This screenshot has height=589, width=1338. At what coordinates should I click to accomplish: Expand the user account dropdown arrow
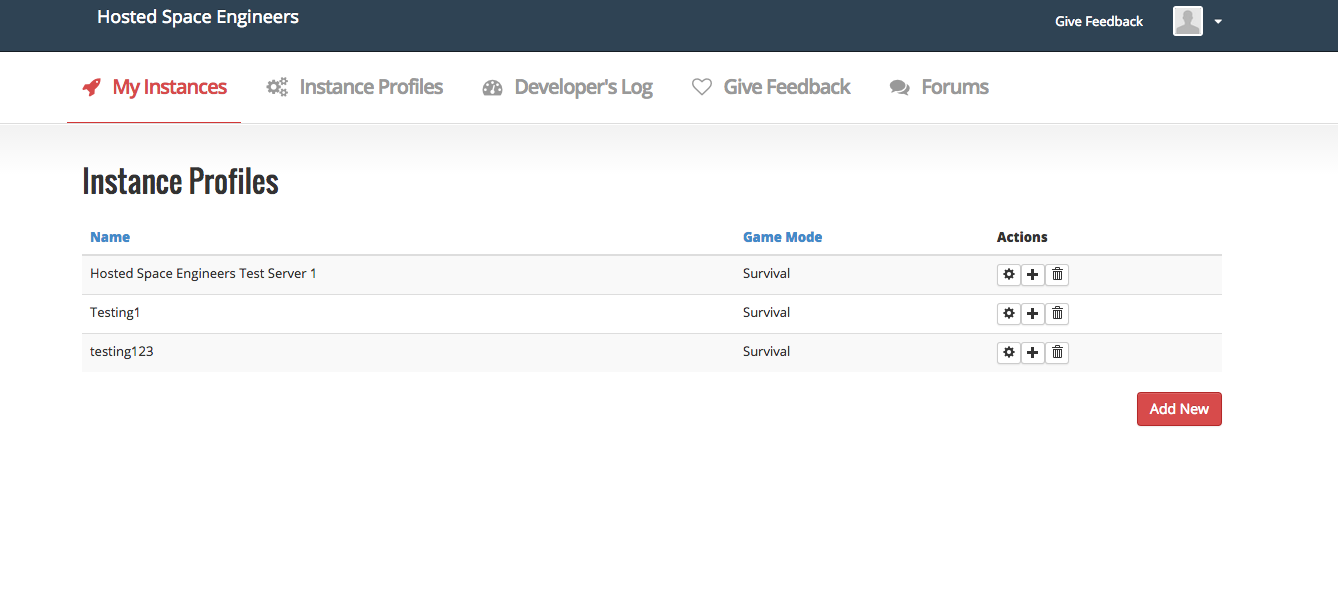(1218, 22)
